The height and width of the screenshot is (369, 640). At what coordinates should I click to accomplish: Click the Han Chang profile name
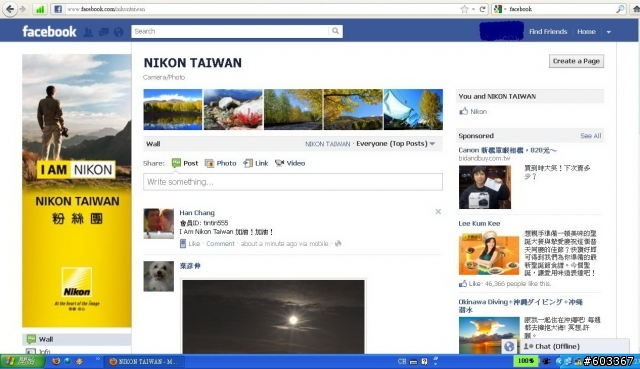pyautogui.click(x=197, y=213)
